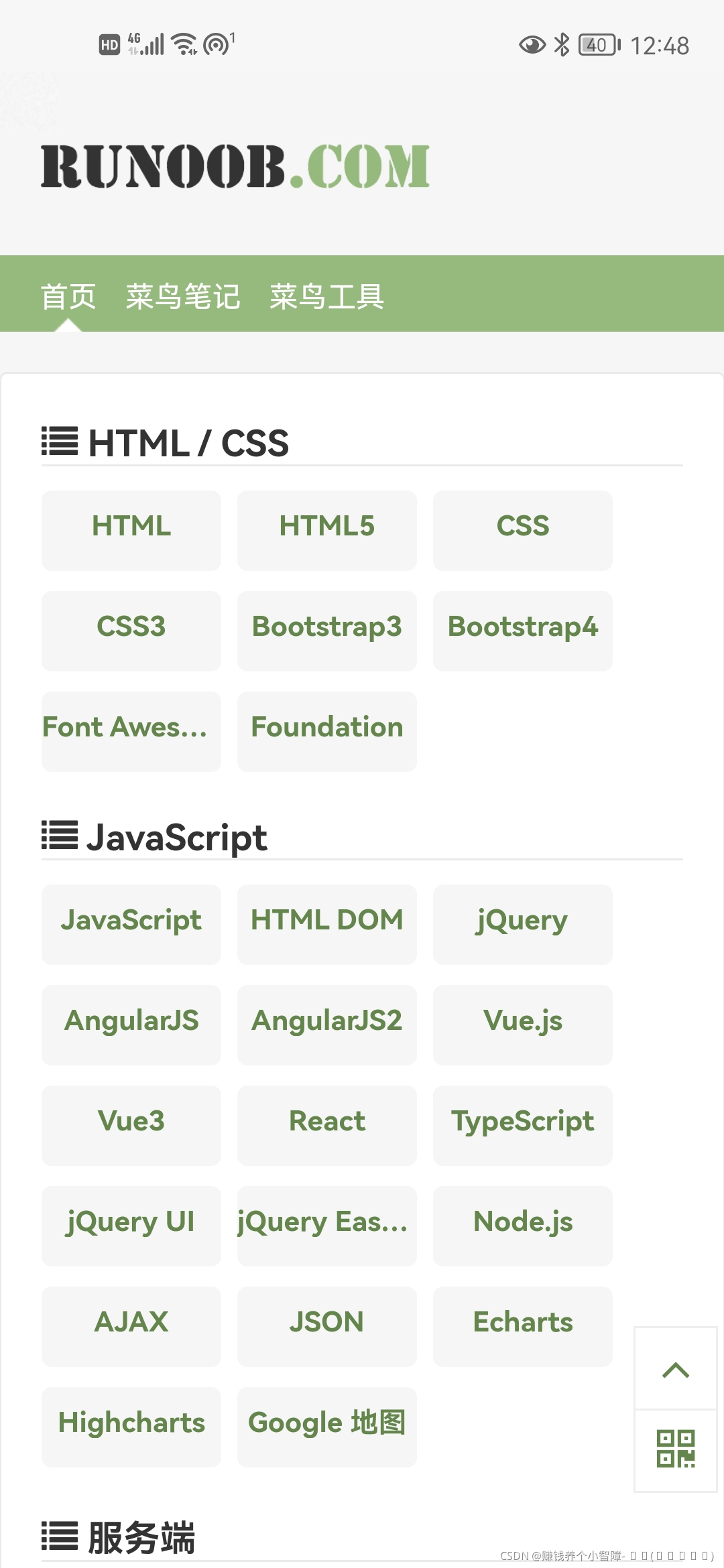Tap the list icon beside 服务端 heading
Screen dimensions: 724x1568
[60, 1536]
